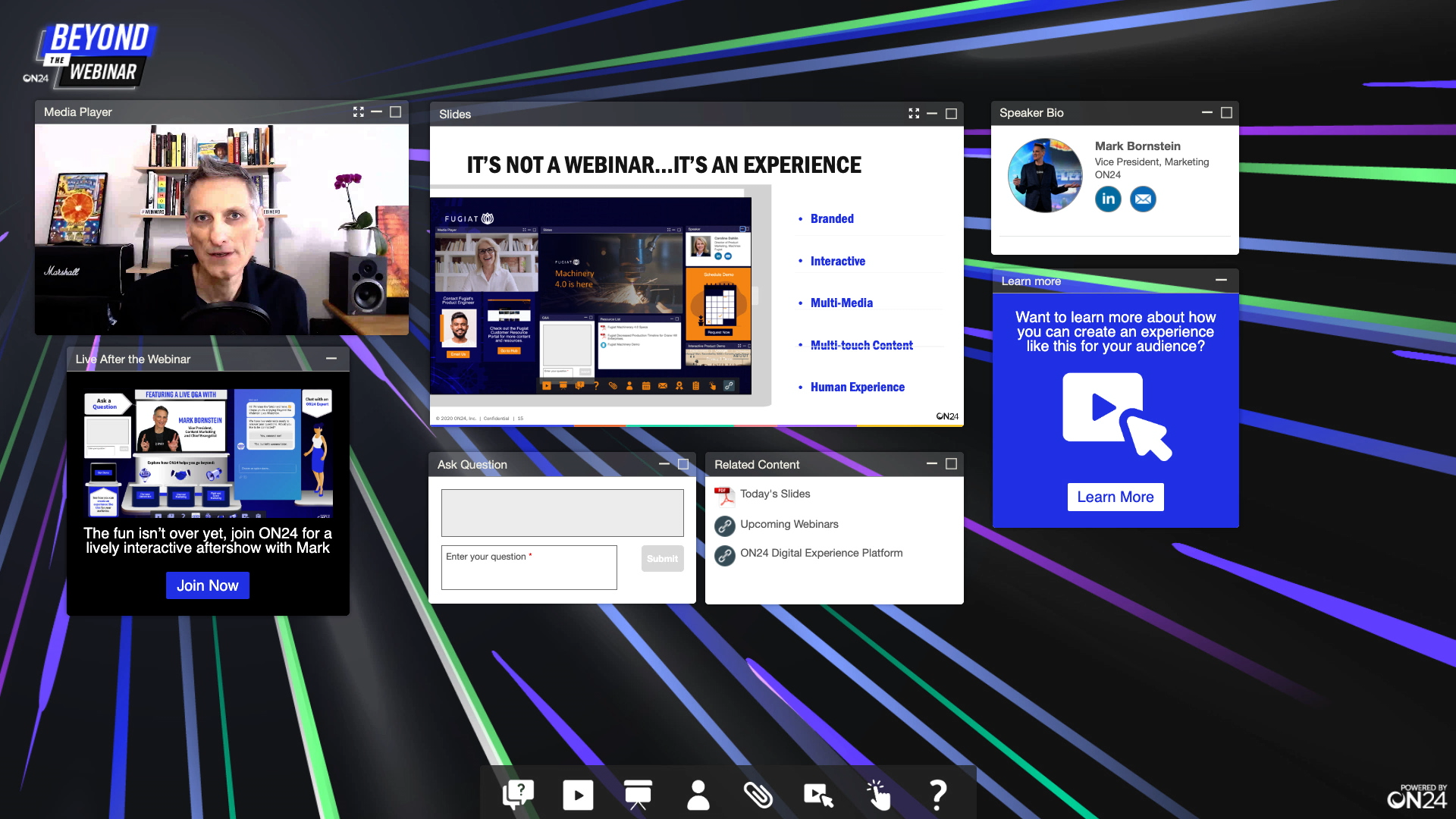The width and height of the screenshot is (1456, 819).
Task: Click the Multi-Media bullet on the slide
Action: [842, 303]
